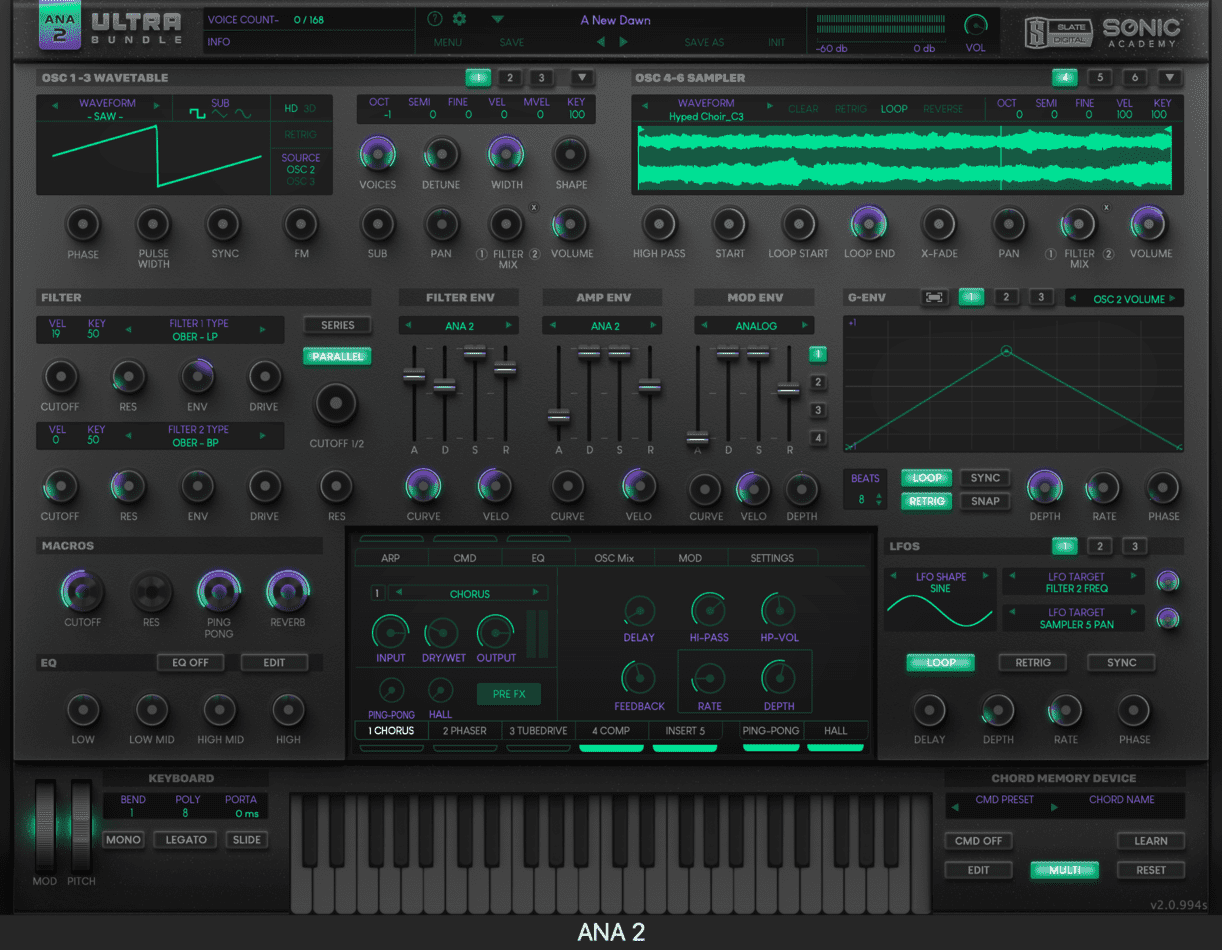Screen dimensions: 1222x950
Task: Click the chorus FEEDBACK knob
Action: (639, 678)
